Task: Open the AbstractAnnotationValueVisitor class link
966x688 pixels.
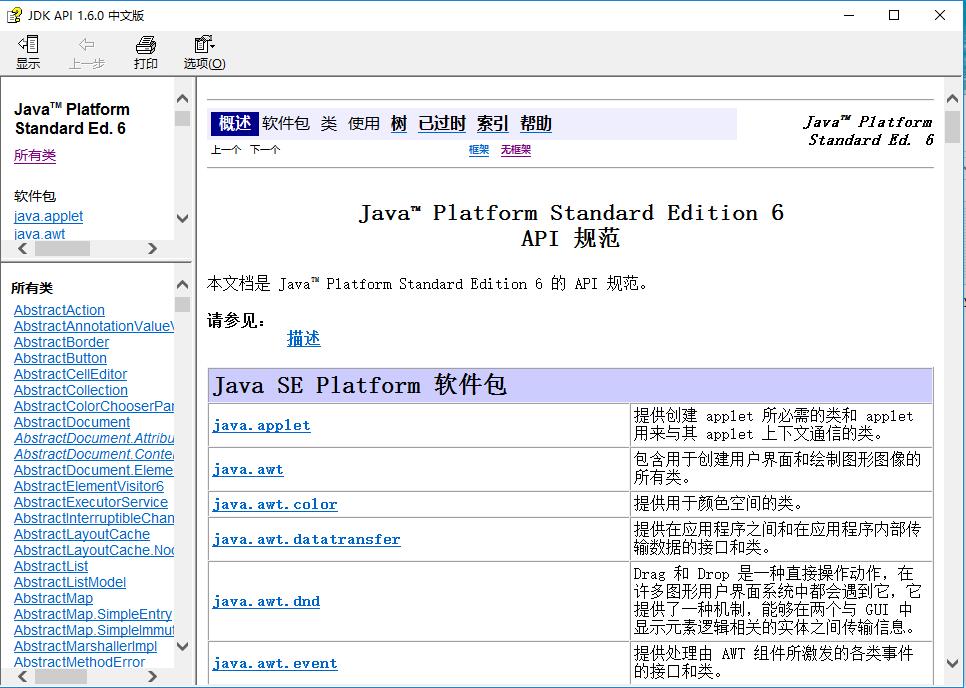Action: point(94,326)
